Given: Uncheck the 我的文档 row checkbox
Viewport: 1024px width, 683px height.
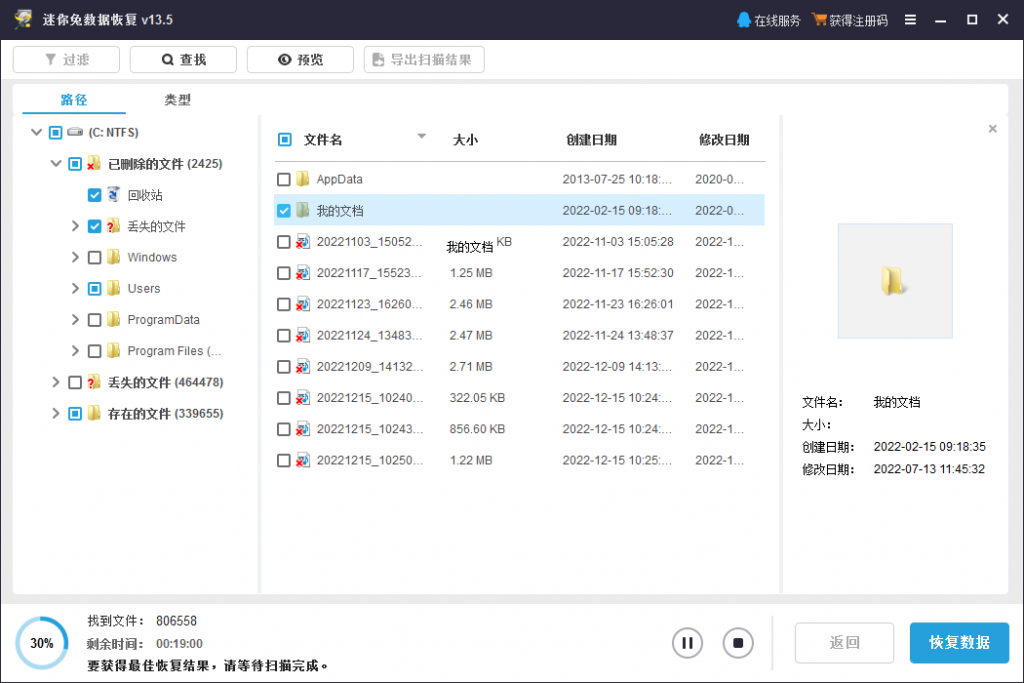Looking at the screenshot, I should [283, 210].
